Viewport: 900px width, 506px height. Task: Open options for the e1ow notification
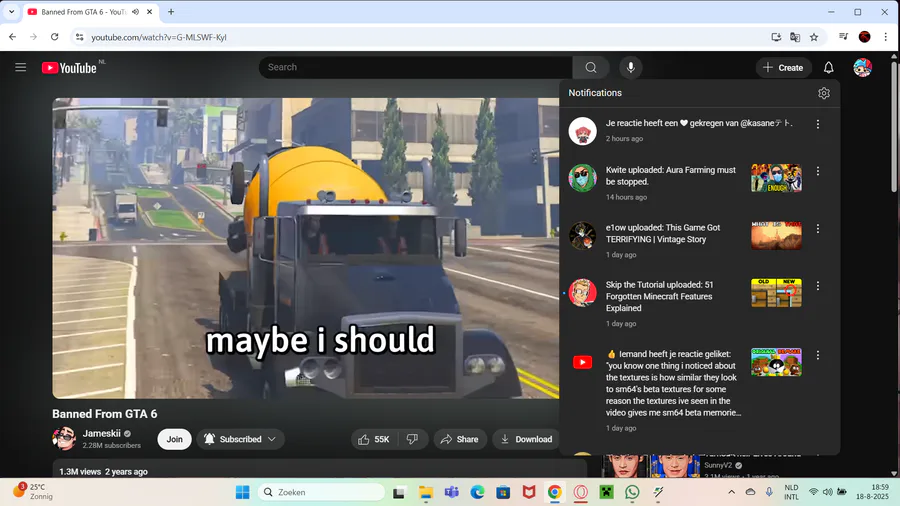817,228
